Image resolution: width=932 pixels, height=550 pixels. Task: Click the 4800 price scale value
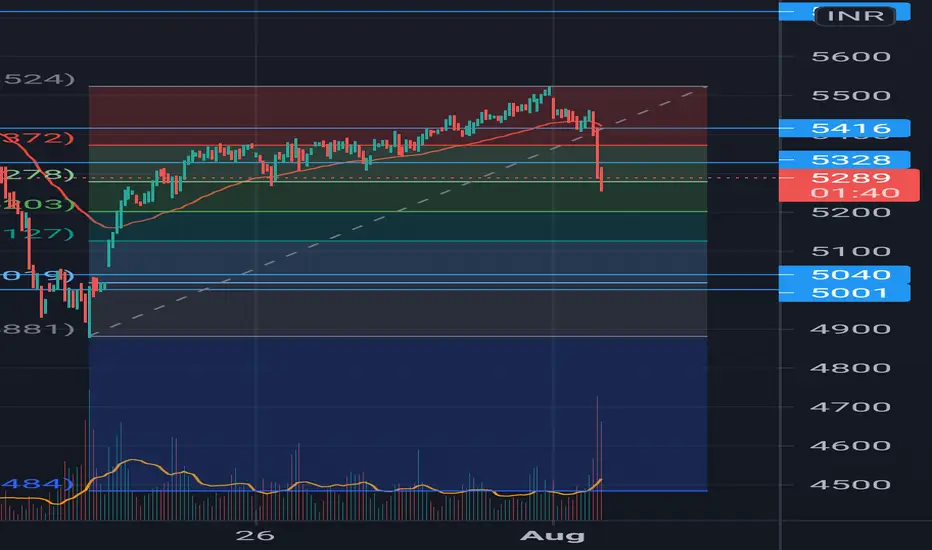(851, 367)
